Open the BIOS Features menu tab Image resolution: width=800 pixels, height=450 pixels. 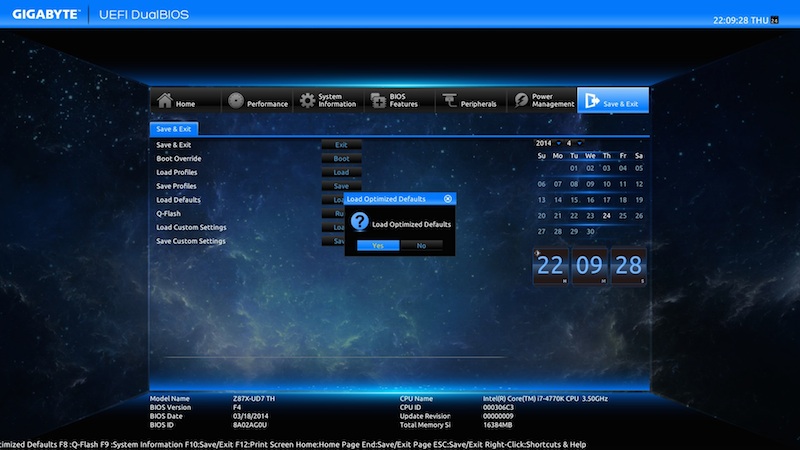pos(399,100)
